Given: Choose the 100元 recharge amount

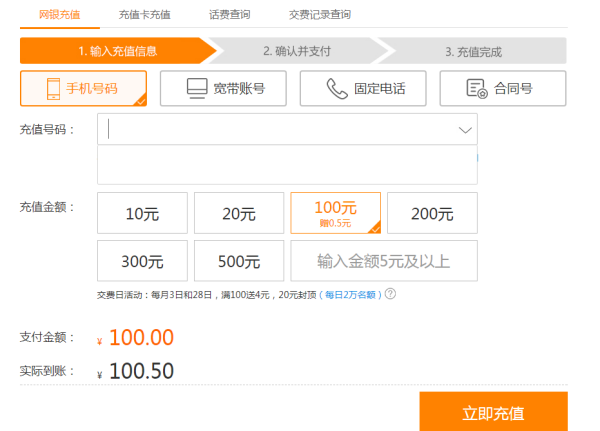Looking at the screenshot, I should (335, 212).
